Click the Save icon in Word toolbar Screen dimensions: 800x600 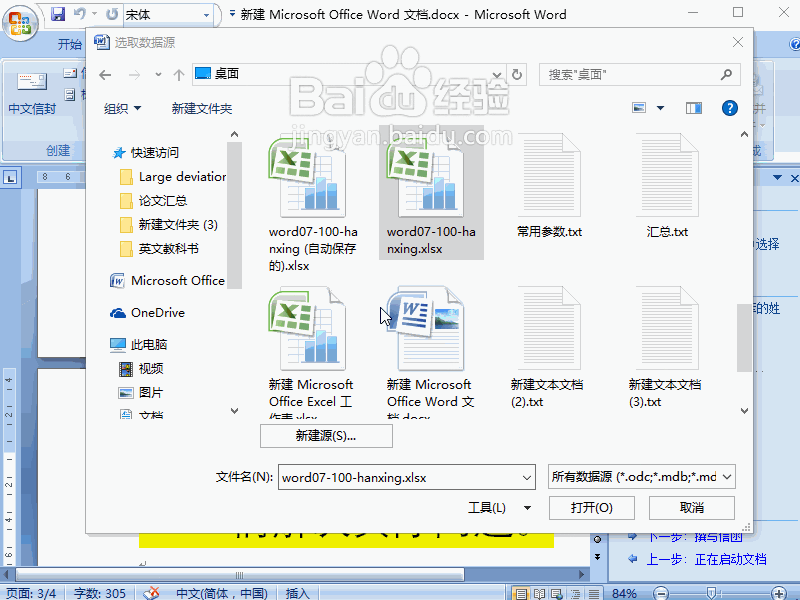point(58,14)
